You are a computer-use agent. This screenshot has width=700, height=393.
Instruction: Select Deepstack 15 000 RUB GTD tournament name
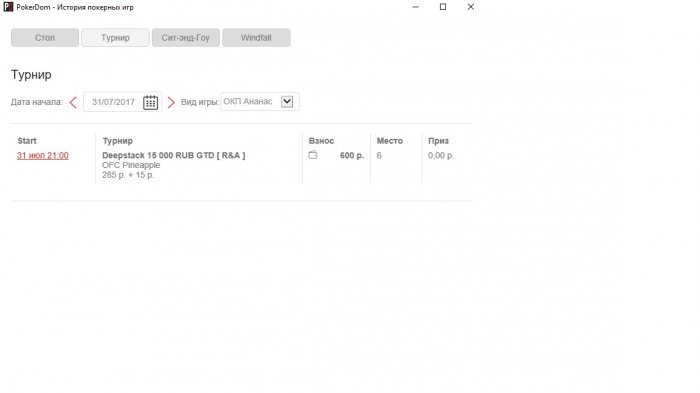(x=174, y=155)
